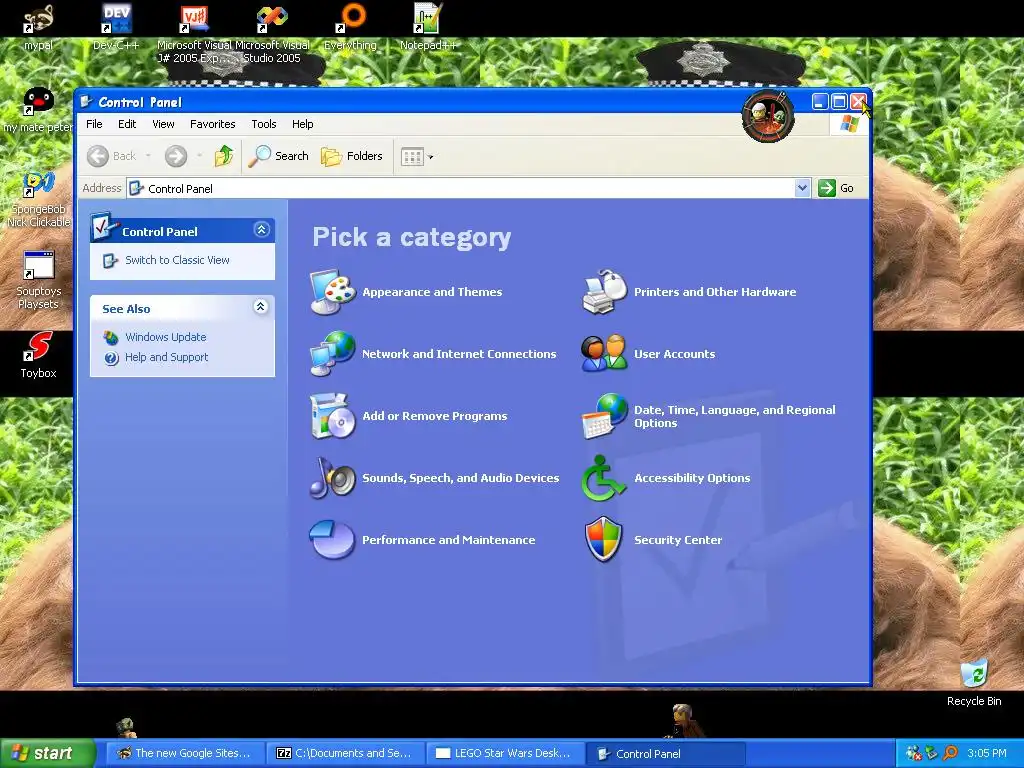
Task: Click Accessibility Options text link
Action: (x=692, y=478)
